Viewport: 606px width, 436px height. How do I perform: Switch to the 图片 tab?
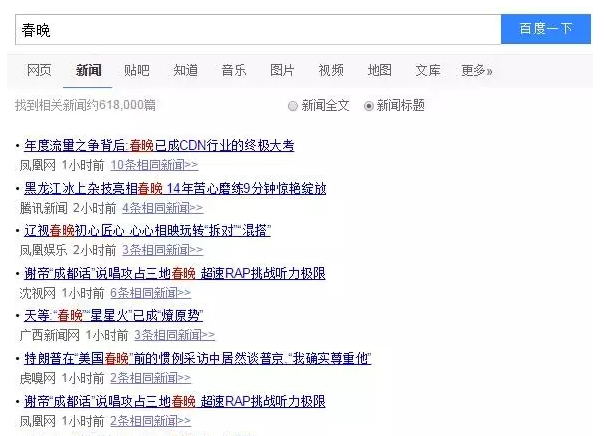(x=282, y=70)
